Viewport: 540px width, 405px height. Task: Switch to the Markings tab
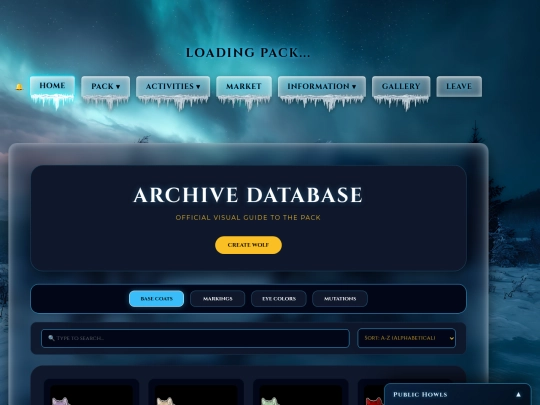coord(218,299)
